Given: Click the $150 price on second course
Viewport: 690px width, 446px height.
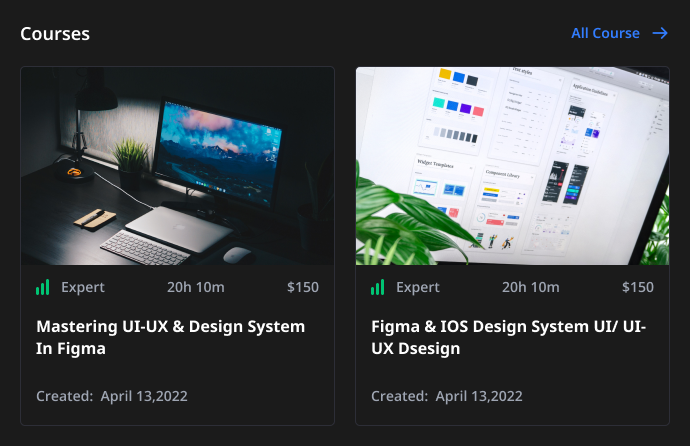Looking at the screenshot, I should click(638, 287).
